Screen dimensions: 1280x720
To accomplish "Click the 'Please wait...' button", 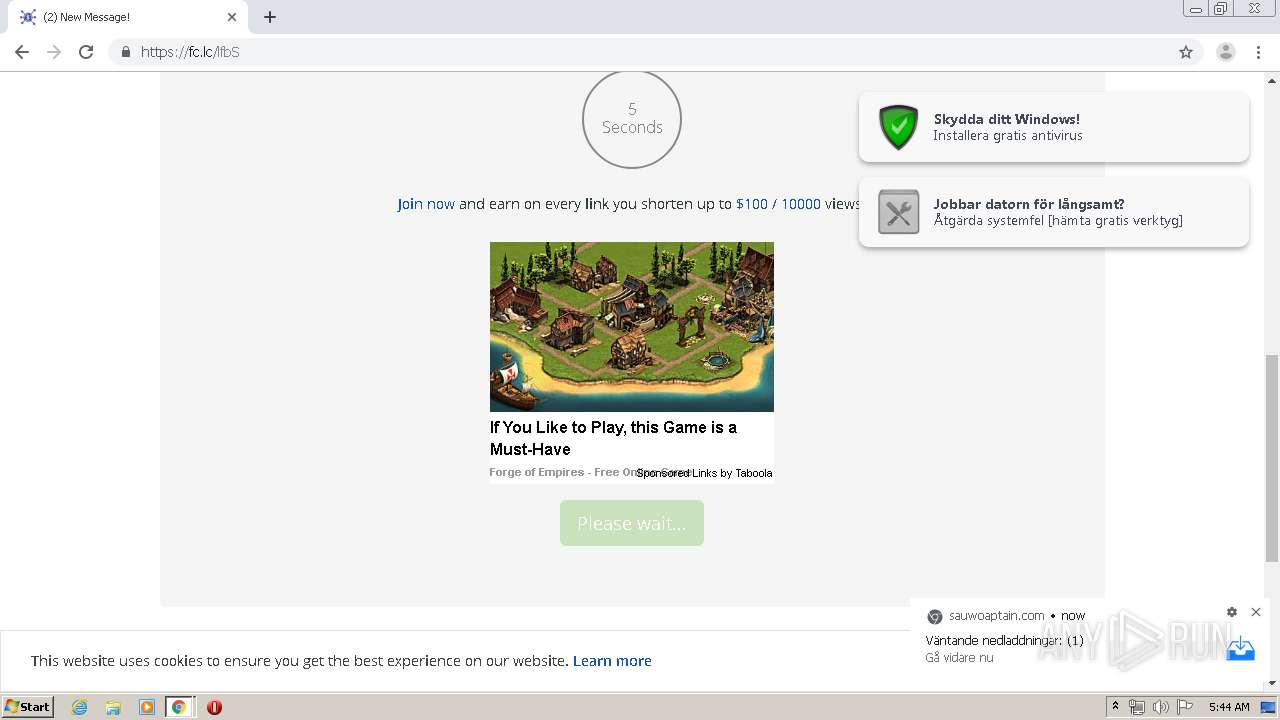I will [632, 523].
